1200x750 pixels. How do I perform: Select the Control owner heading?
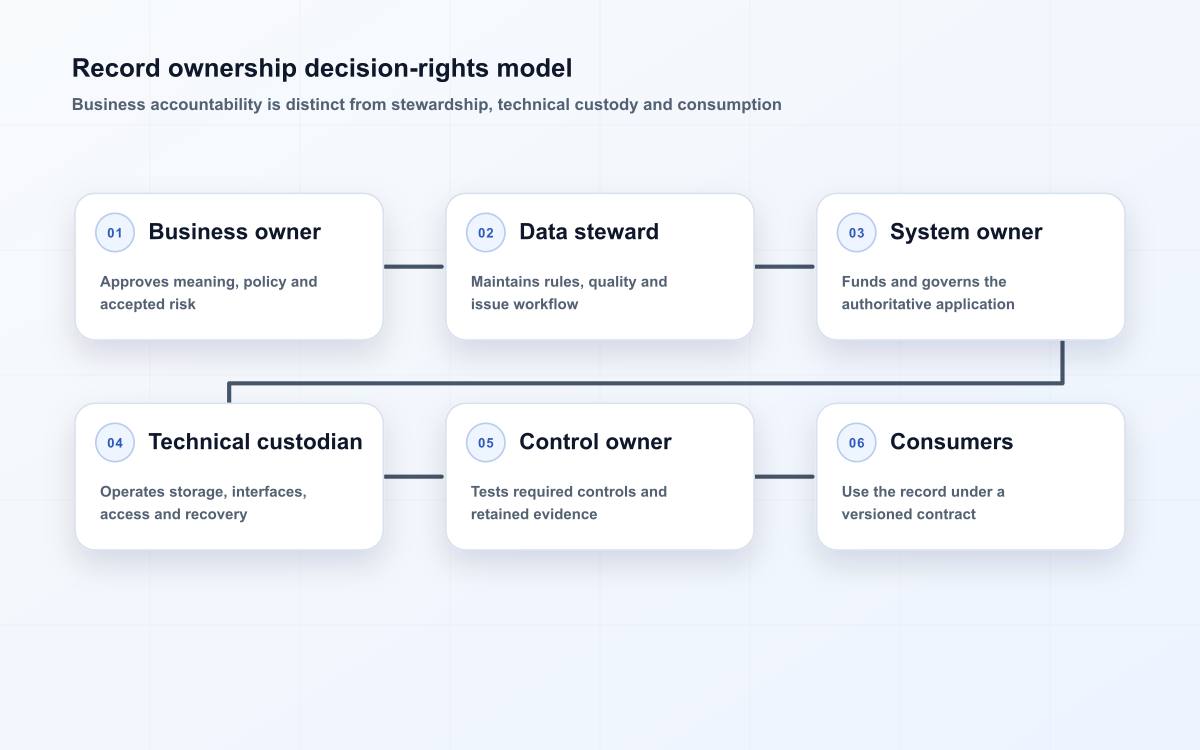(595, 442)
